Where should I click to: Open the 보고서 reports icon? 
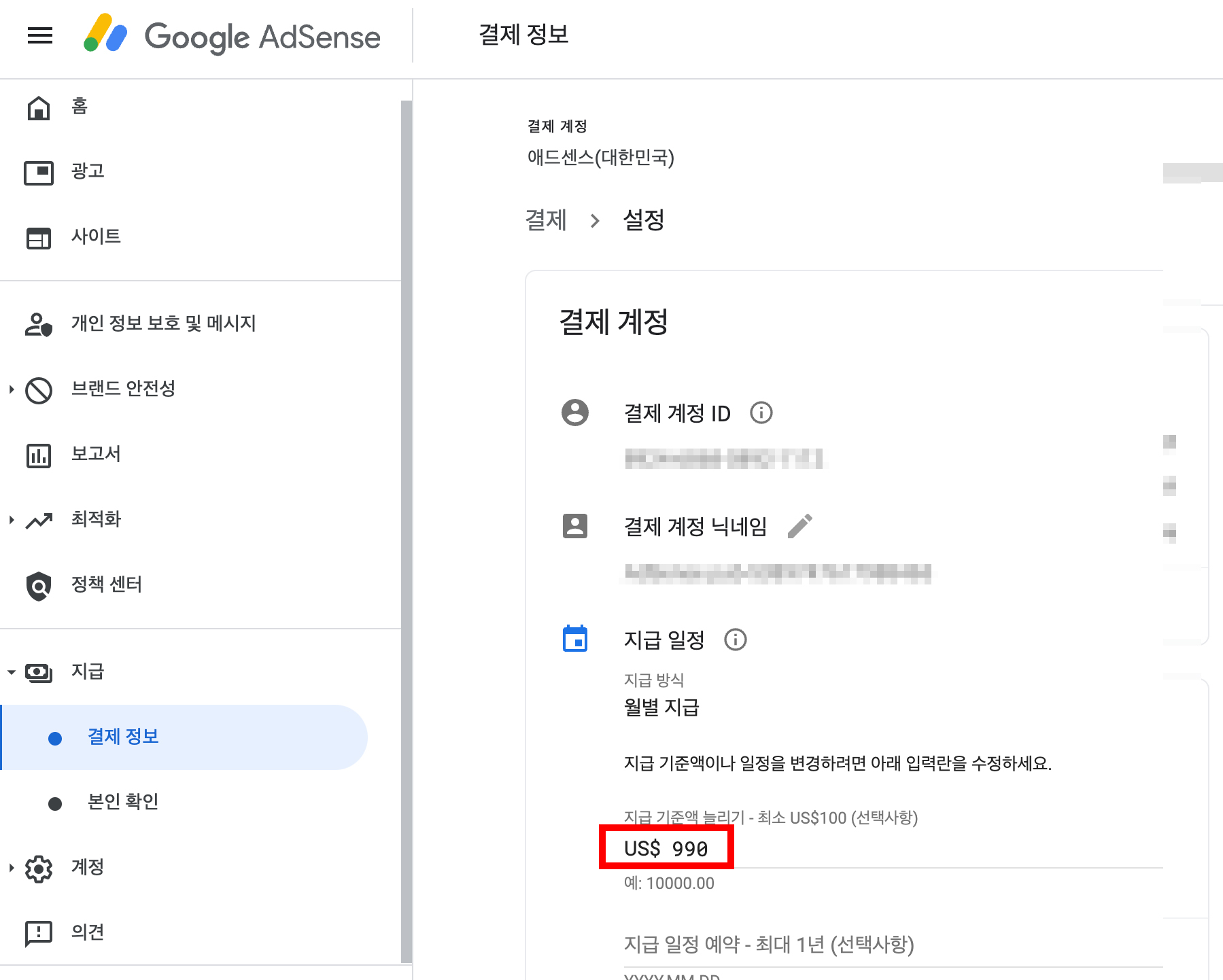coord(39,454)
